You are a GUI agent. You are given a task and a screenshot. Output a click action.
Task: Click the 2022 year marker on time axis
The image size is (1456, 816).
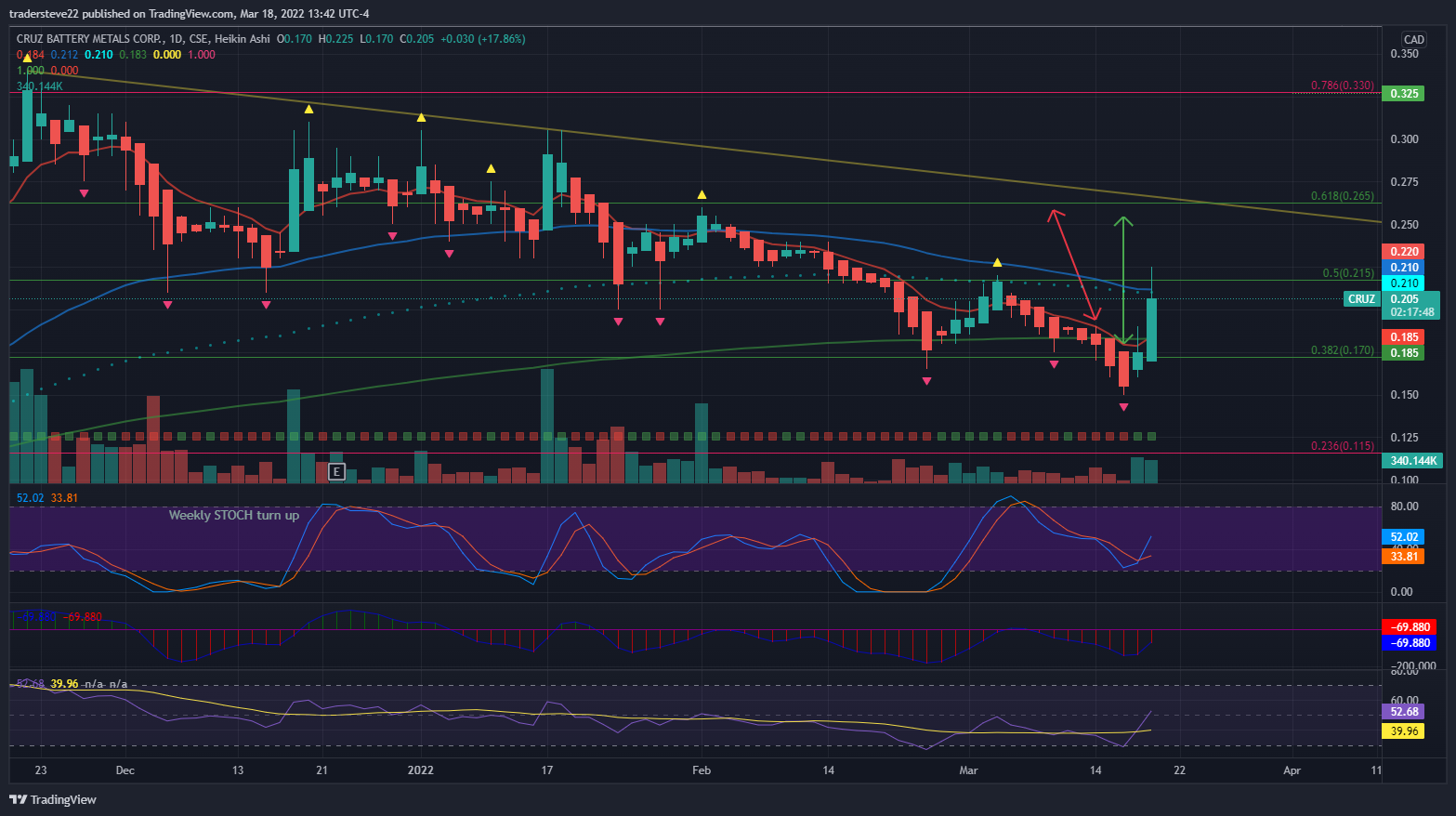[x=421, y=770]
